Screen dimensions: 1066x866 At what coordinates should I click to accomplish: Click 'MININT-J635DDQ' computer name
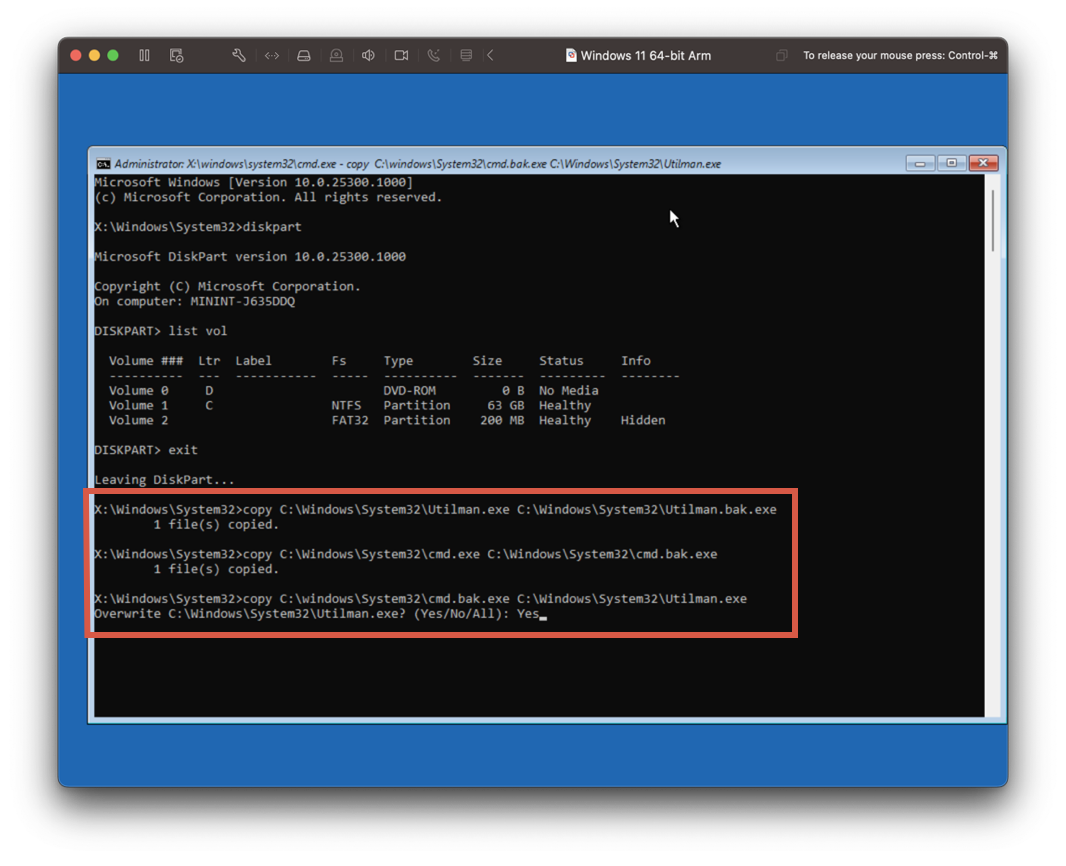tap(243, 302)
